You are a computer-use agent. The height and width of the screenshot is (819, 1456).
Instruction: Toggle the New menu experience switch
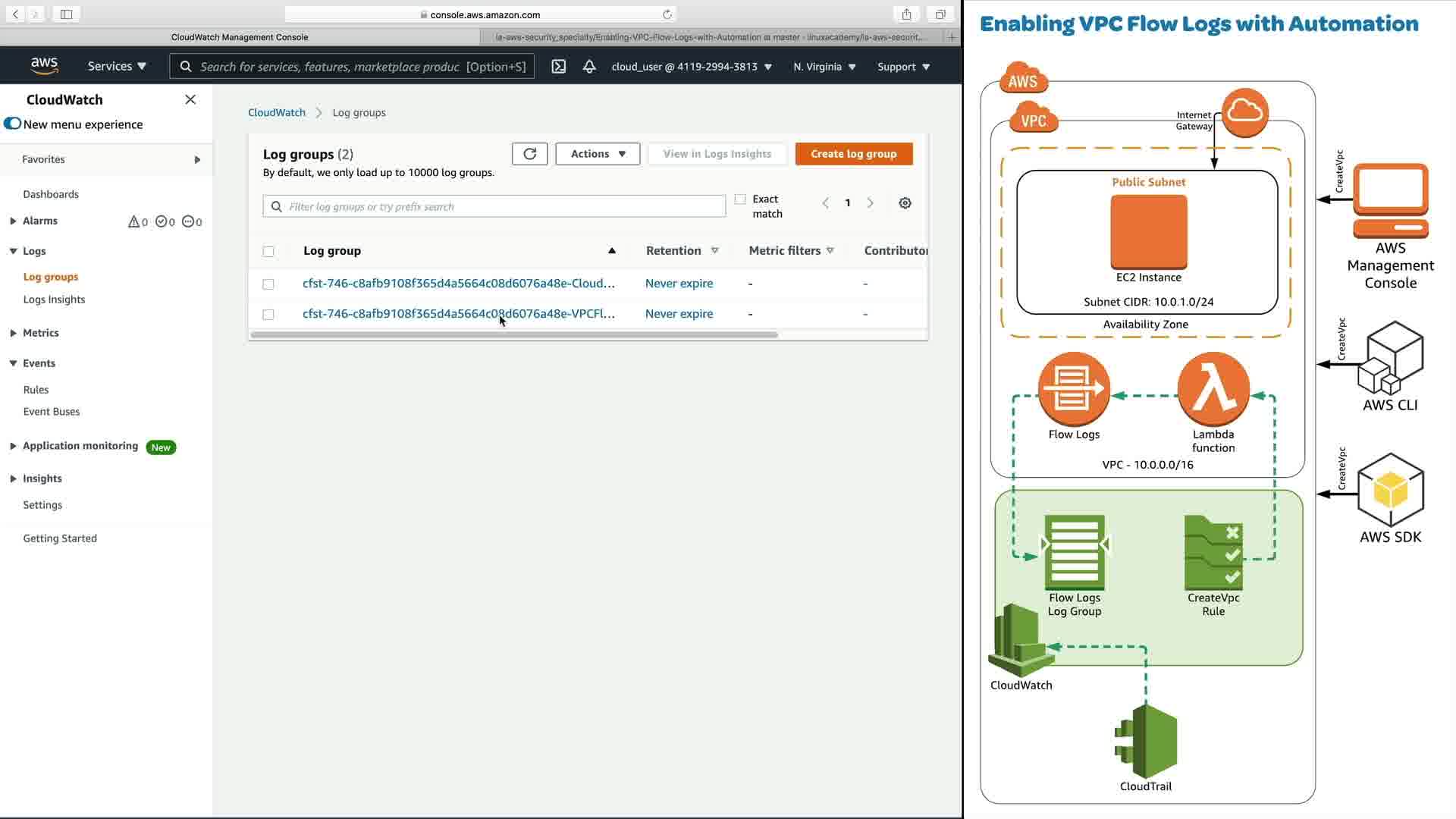tap(13, 124)
